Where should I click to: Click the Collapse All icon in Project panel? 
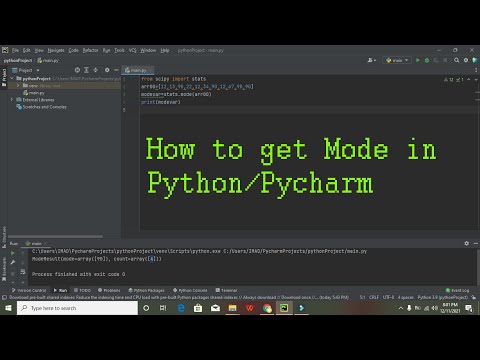tap(96, 70)
